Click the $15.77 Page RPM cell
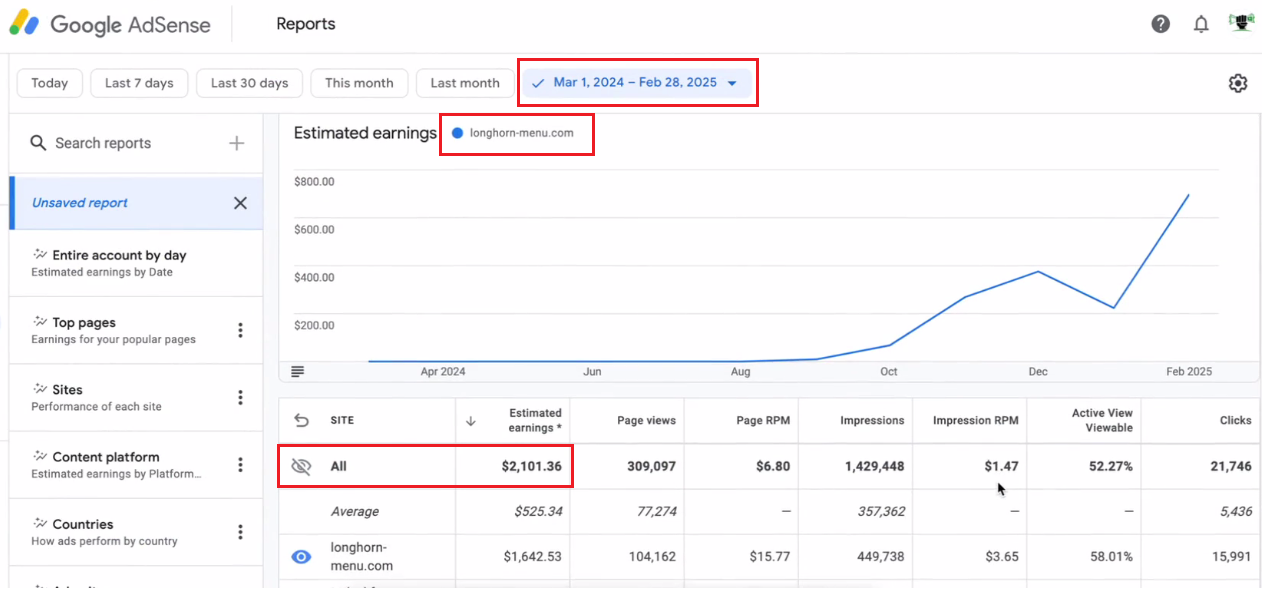The width and height of the screenshot is (1262, 590). tap(768, 557)
